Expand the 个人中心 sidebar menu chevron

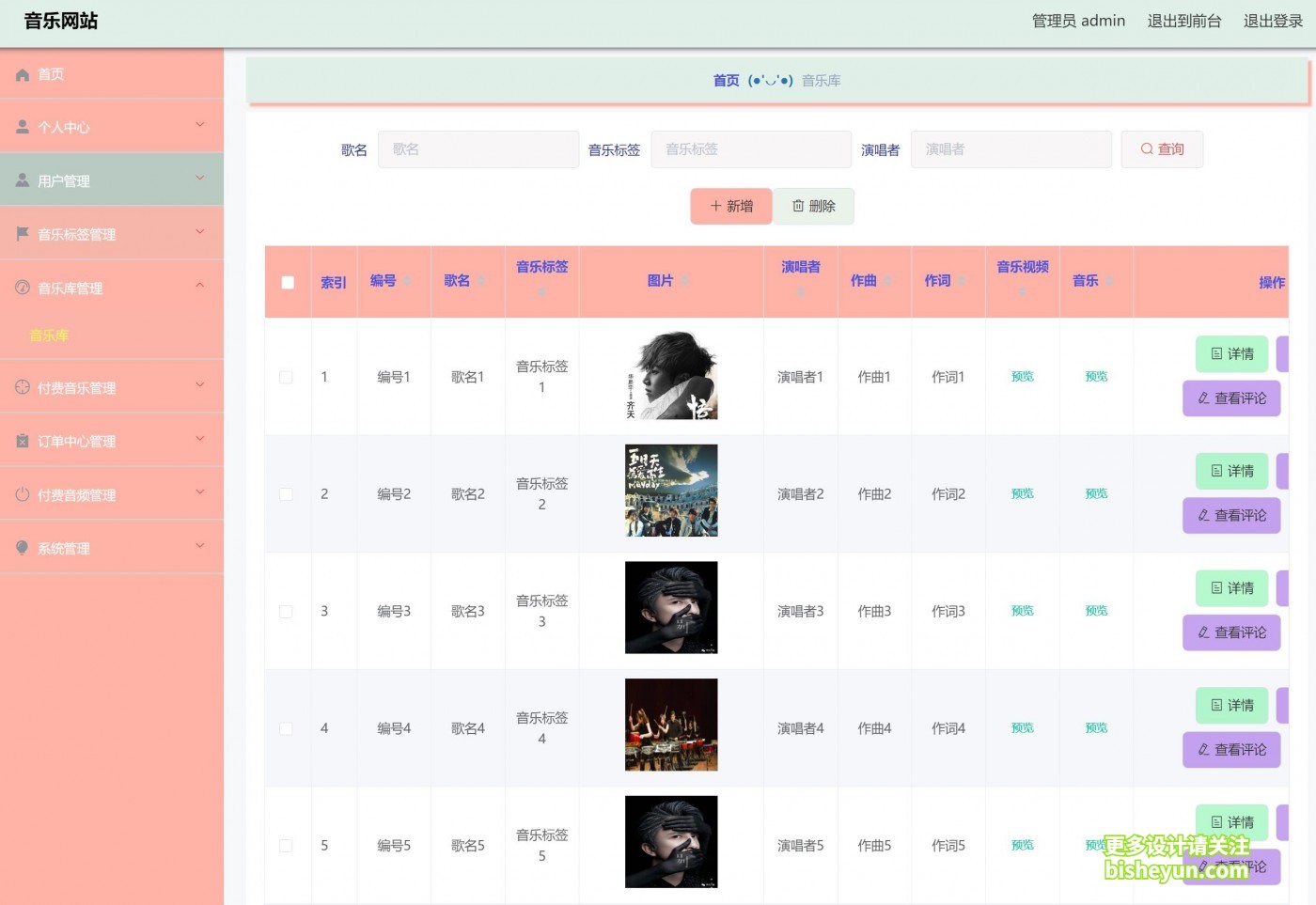199,125
